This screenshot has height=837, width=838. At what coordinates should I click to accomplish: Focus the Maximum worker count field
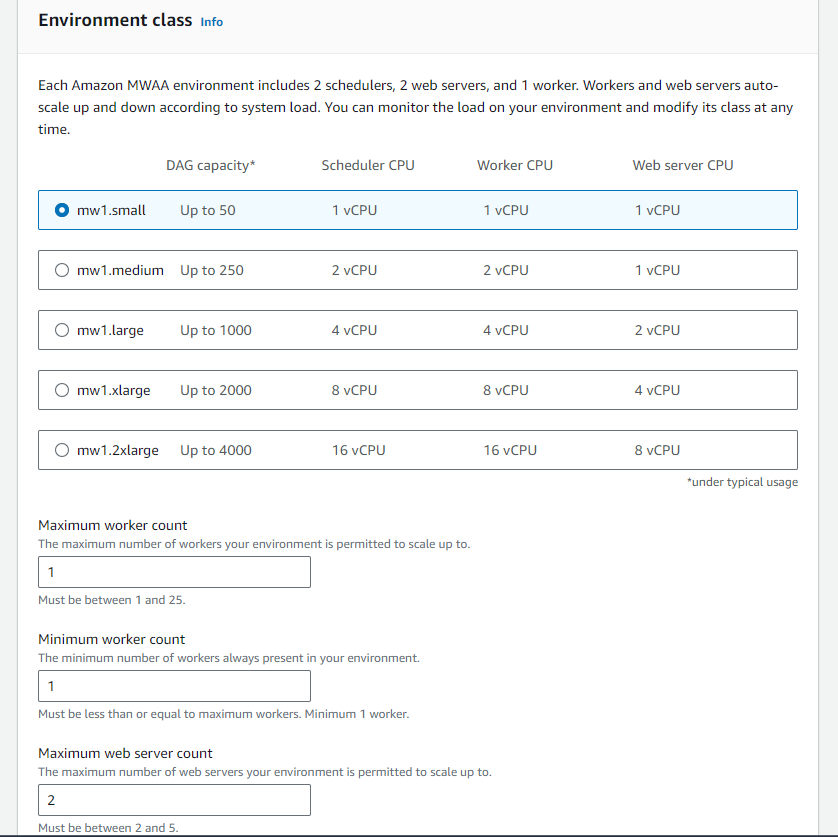tap(174, 572)
